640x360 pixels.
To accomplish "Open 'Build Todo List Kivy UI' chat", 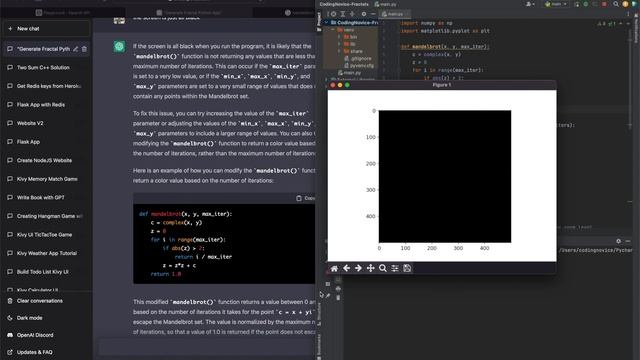I will pos(46,272).
